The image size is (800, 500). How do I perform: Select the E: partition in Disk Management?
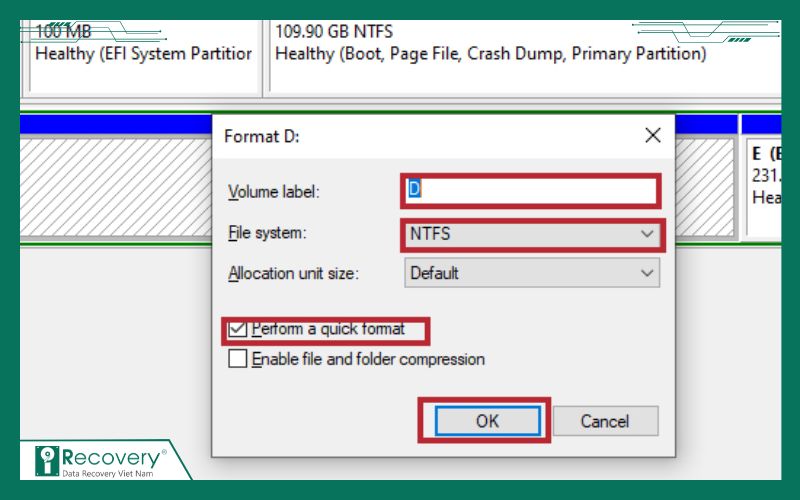[763, 186]
